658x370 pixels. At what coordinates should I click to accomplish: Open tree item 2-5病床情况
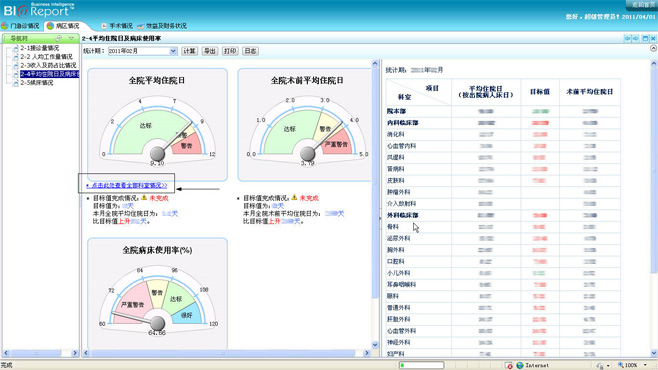click(37, 83)
